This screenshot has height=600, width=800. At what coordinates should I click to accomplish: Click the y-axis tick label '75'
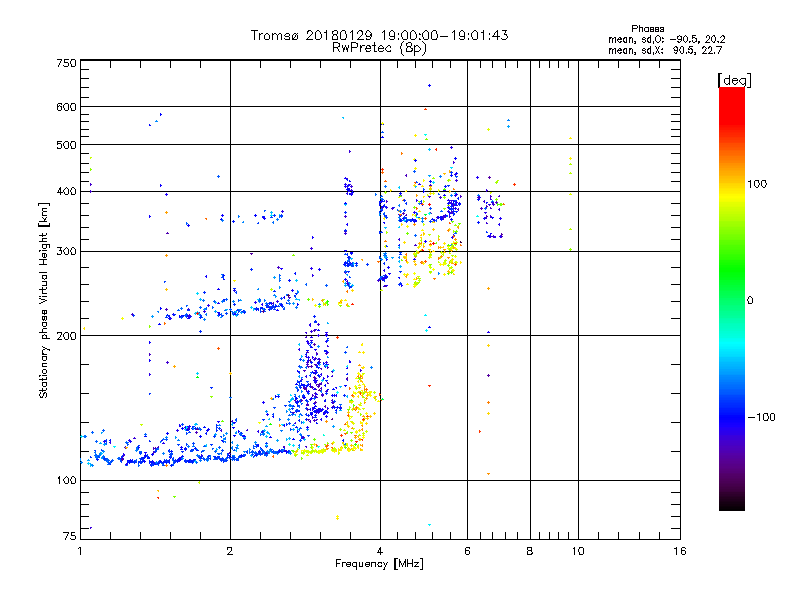70,536
